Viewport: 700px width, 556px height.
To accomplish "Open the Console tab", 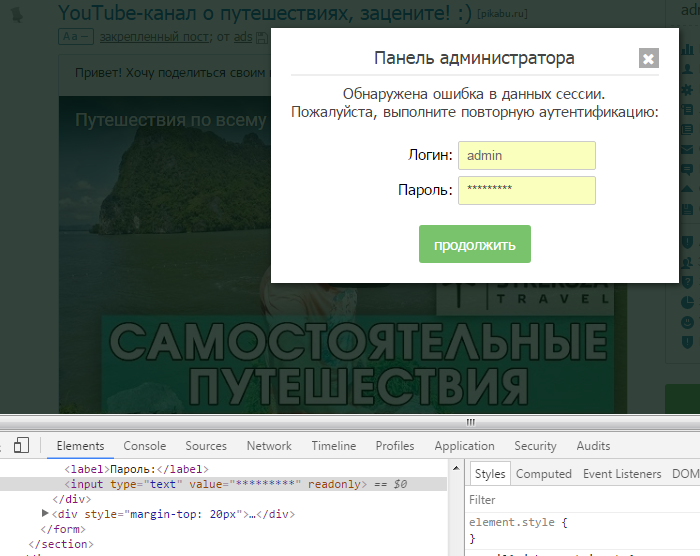I will coord(144,446).
